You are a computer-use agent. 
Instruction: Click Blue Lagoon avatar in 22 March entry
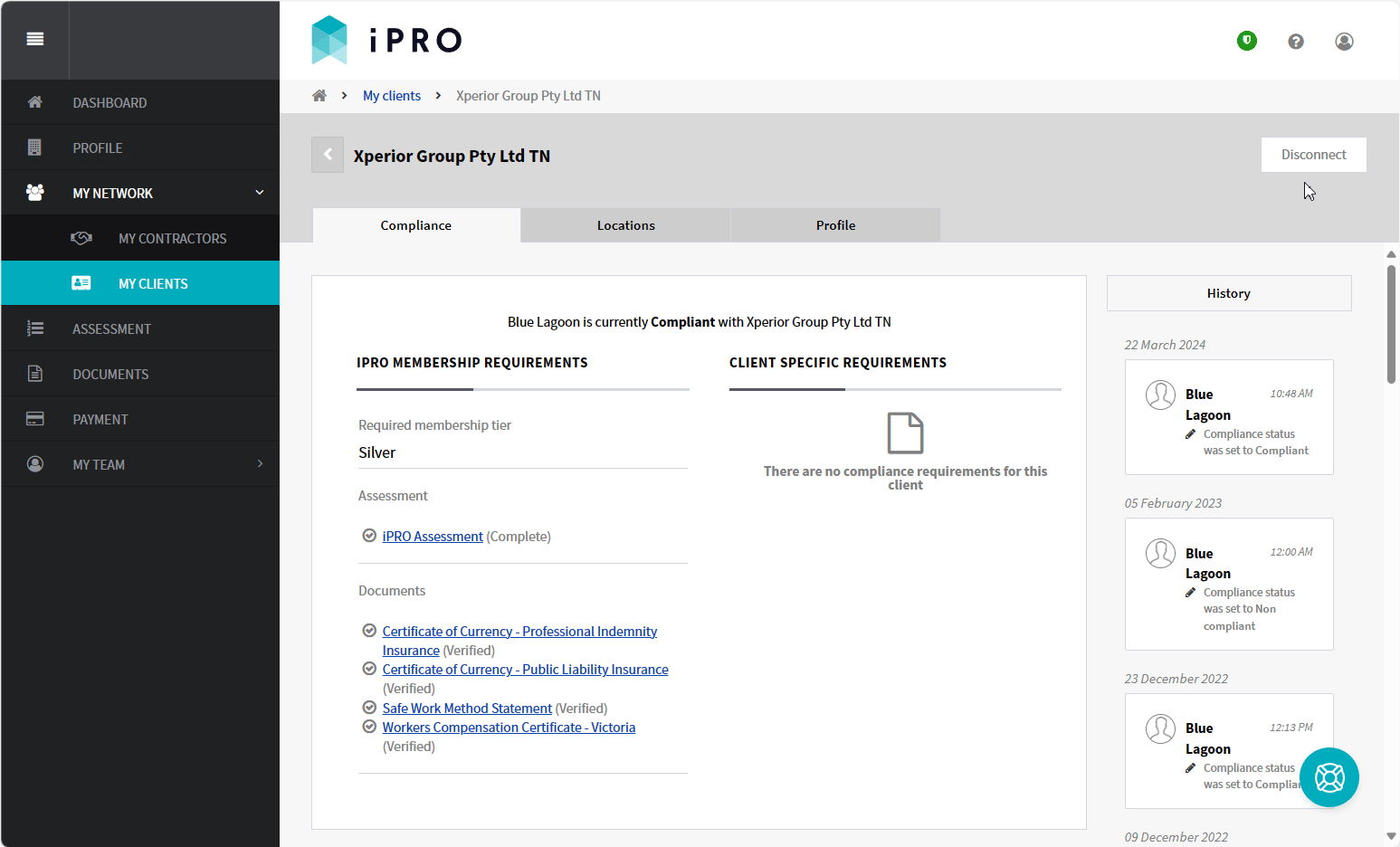(x=1160, y=395)
